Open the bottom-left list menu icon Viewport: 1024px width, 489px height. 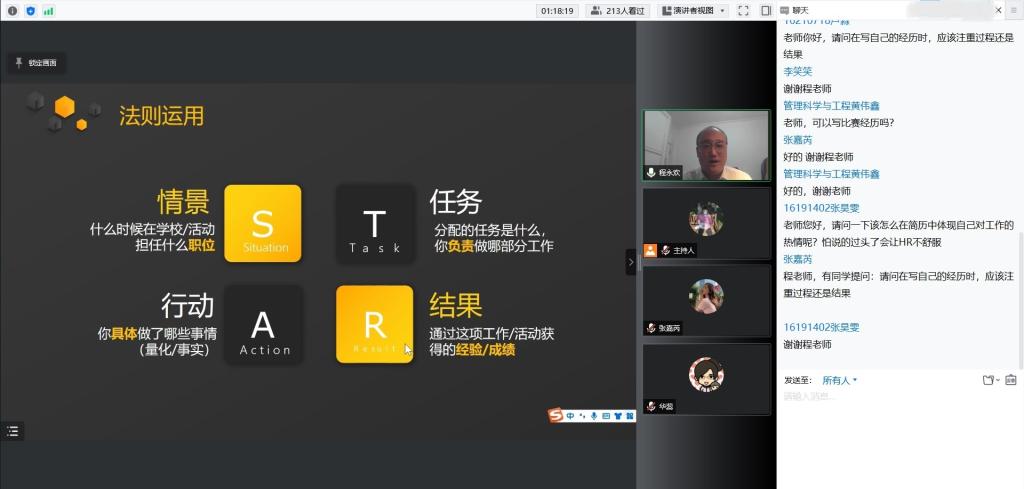point(13,431)
